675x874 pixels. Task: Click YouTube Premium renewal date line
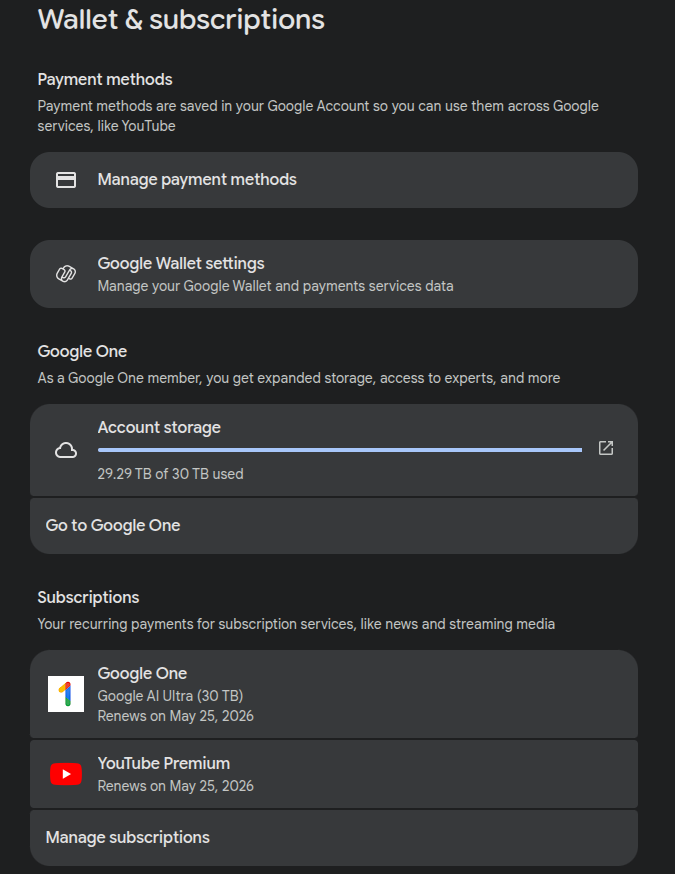[176, 786]
